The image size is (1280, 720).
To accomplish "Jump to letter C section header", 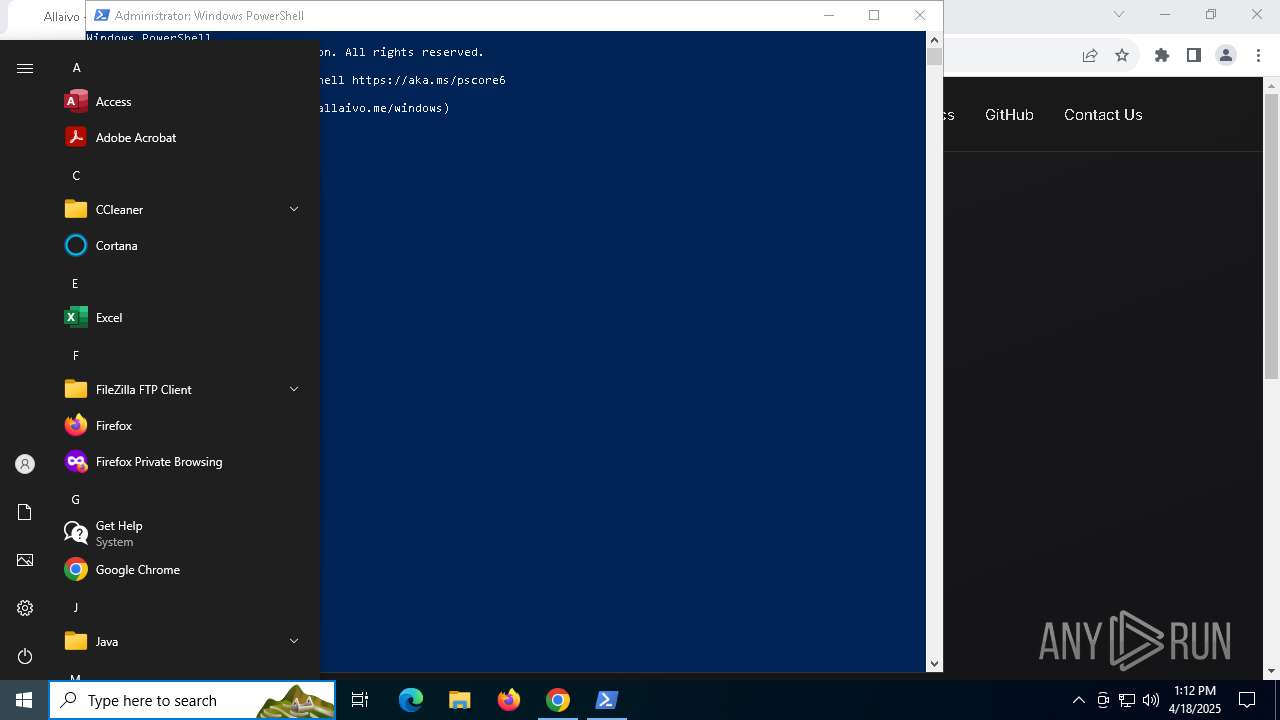I will tap(76, 175).
